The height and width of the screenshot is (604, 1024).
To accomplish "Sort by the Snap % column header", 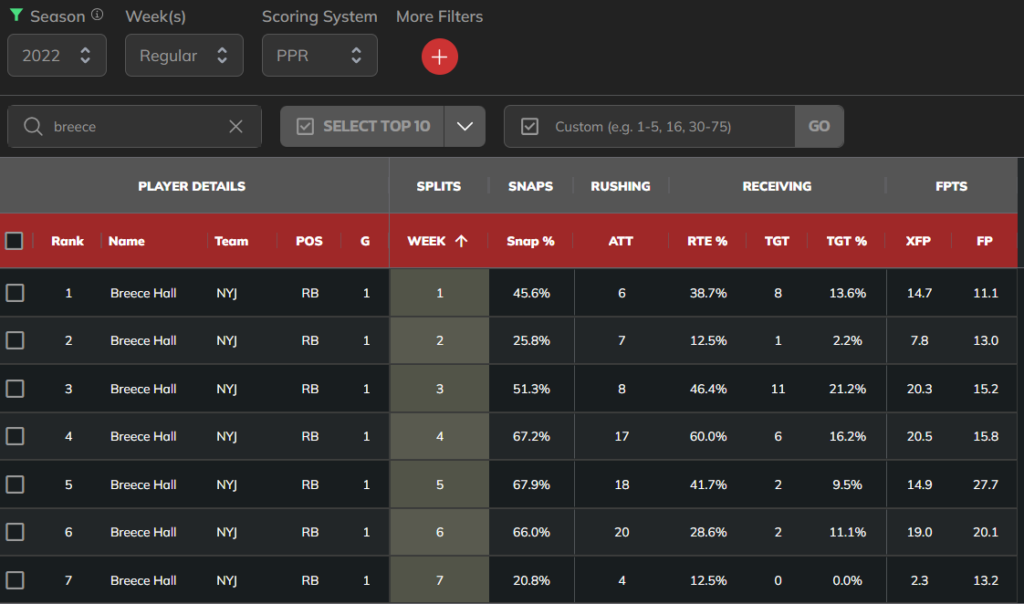I will pyautogui.click(x=530, y=241).
